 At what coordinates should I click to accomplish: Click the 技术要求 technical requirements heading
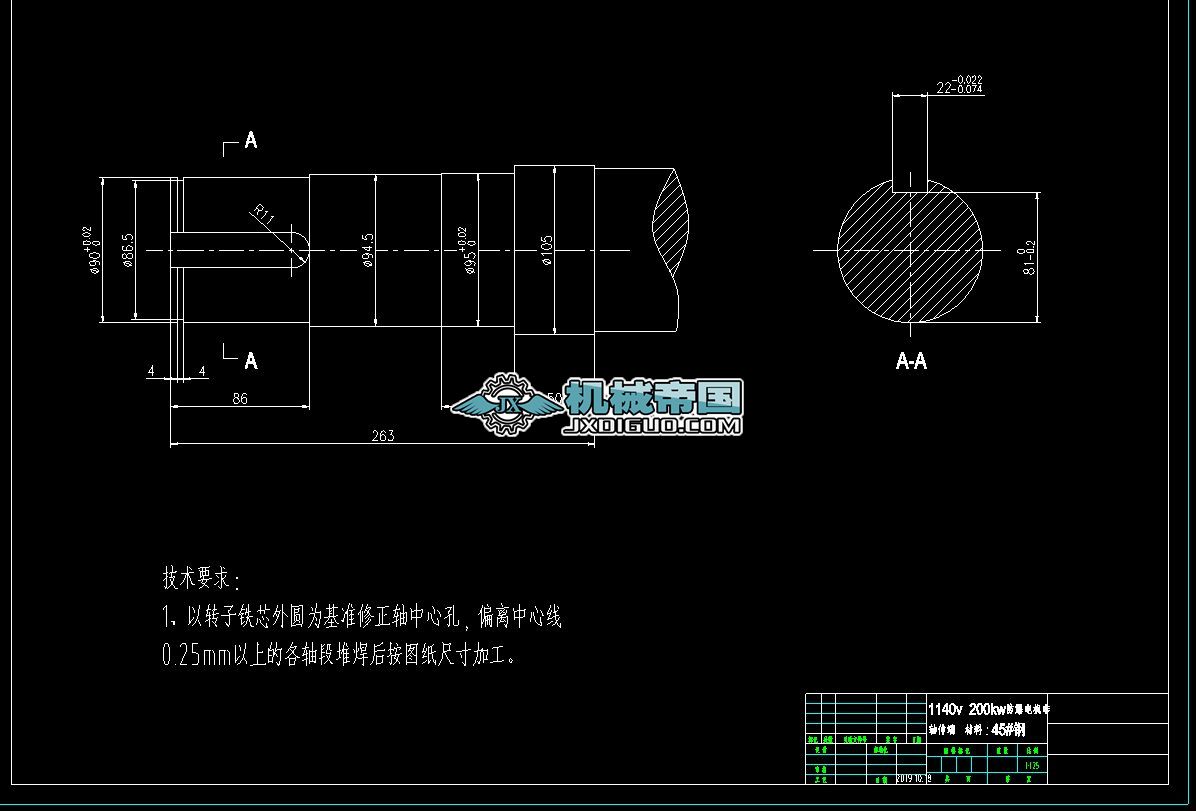pyautogui.click(x=193, y=577)
